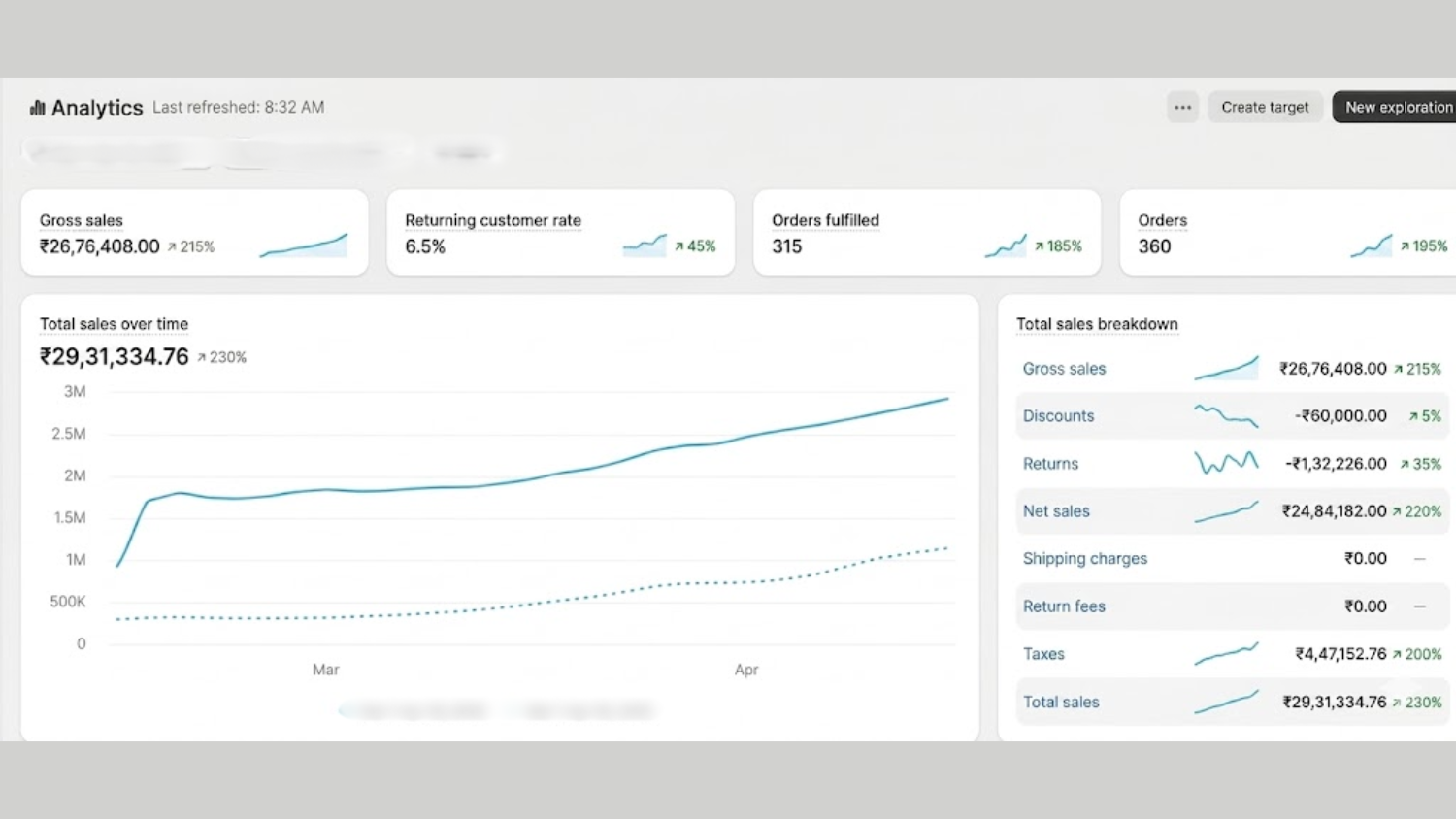Select Returns in breakdown list
The image size is (1456, 819).
tap(1050, 464)
